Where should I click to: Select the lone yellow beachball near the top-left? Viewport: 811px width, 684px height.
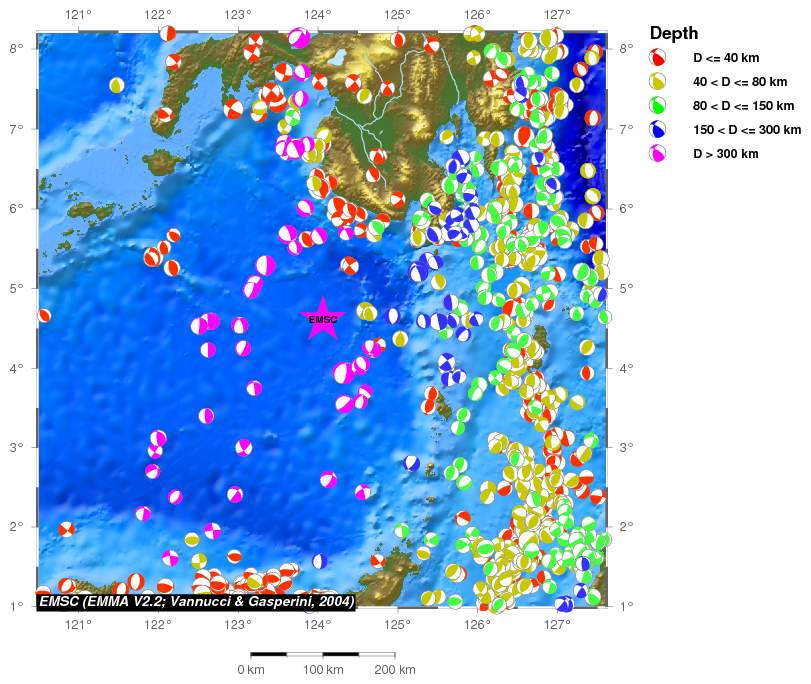tap(117, 86)
